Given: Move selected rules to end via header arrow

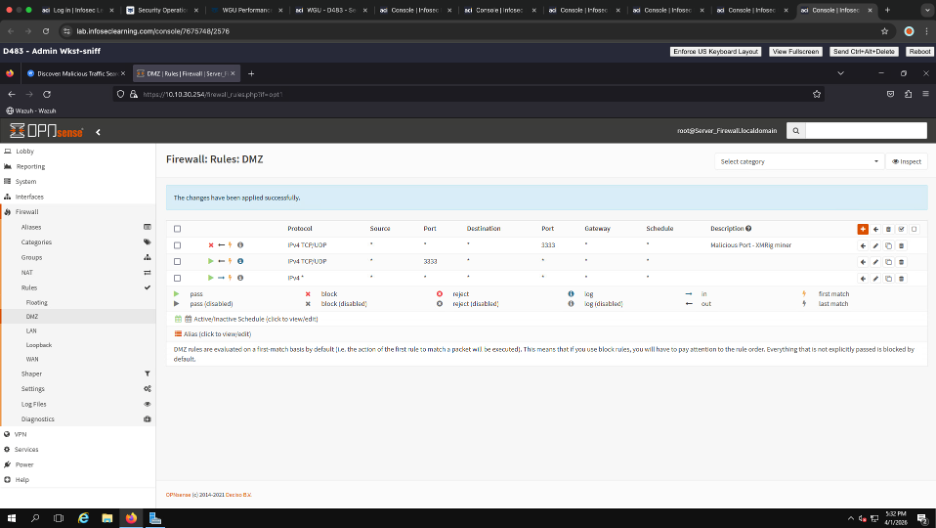Looking at the screenshot, I should pos(876,229).
